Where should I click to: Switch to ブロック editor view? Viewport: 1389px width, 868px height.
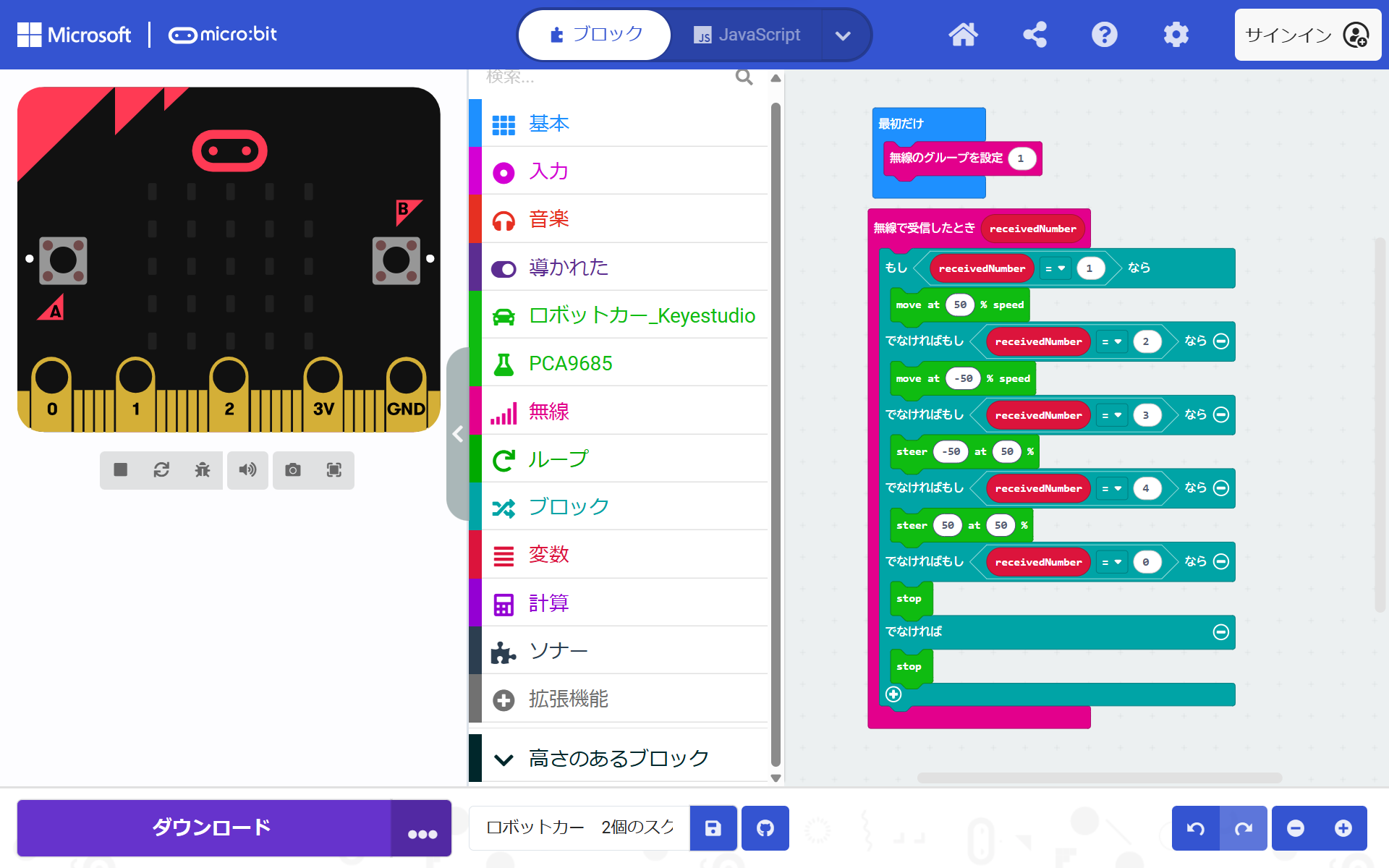pyautogui.click(x=596, y=35)
